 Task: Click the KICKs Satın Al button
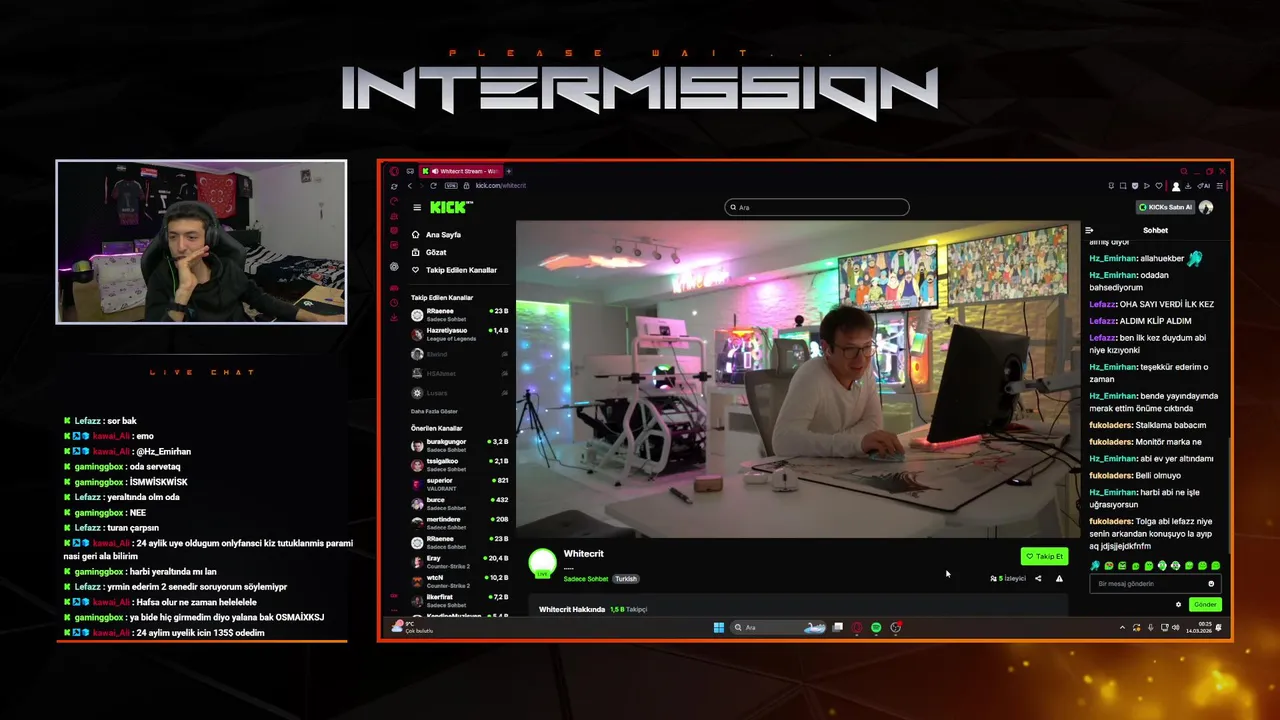[1165, 207]
